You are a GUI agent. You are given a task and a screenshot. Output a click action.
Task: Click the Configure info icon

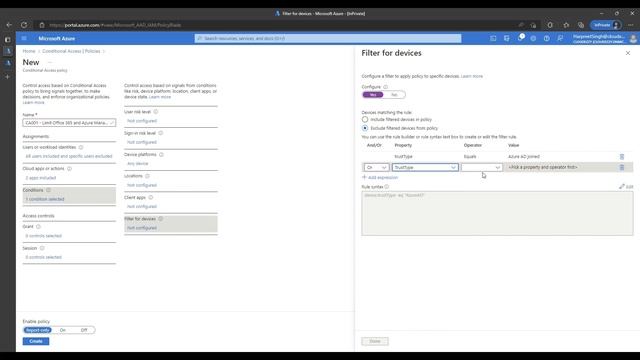click(385, 87)
